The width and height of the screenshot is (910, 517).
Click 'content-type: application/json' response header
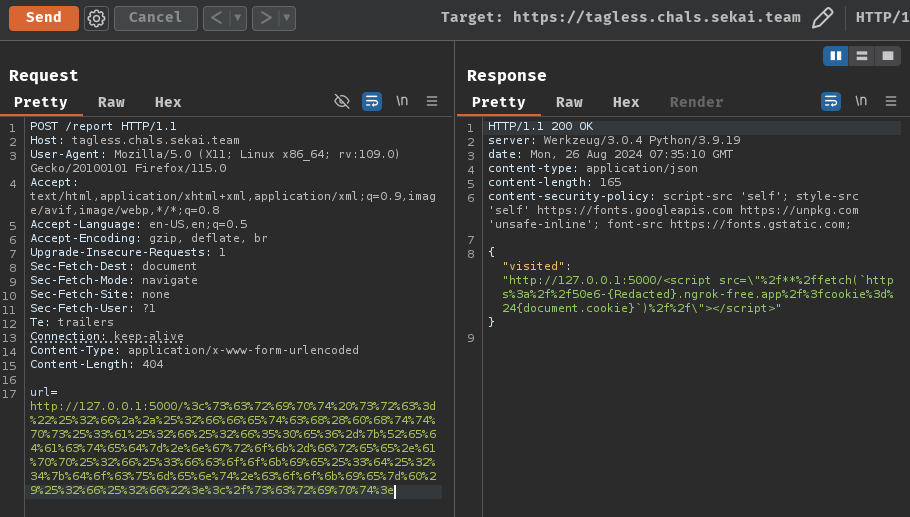coord(593,168)
